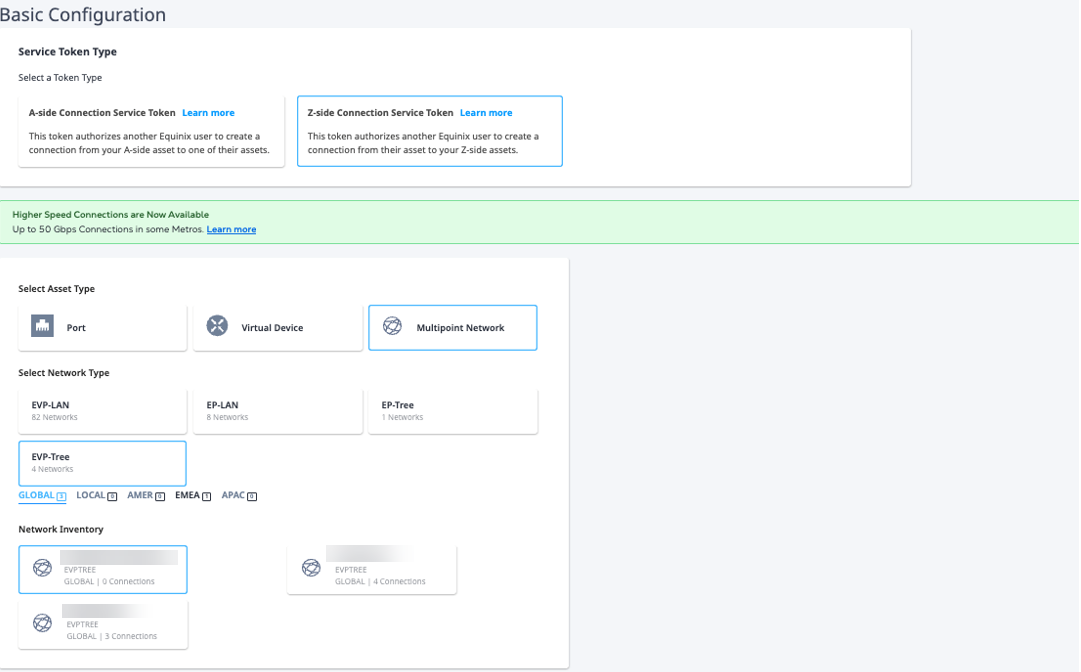
Task: Click the 'Network Inventory' heading
Action: (61, 529)
